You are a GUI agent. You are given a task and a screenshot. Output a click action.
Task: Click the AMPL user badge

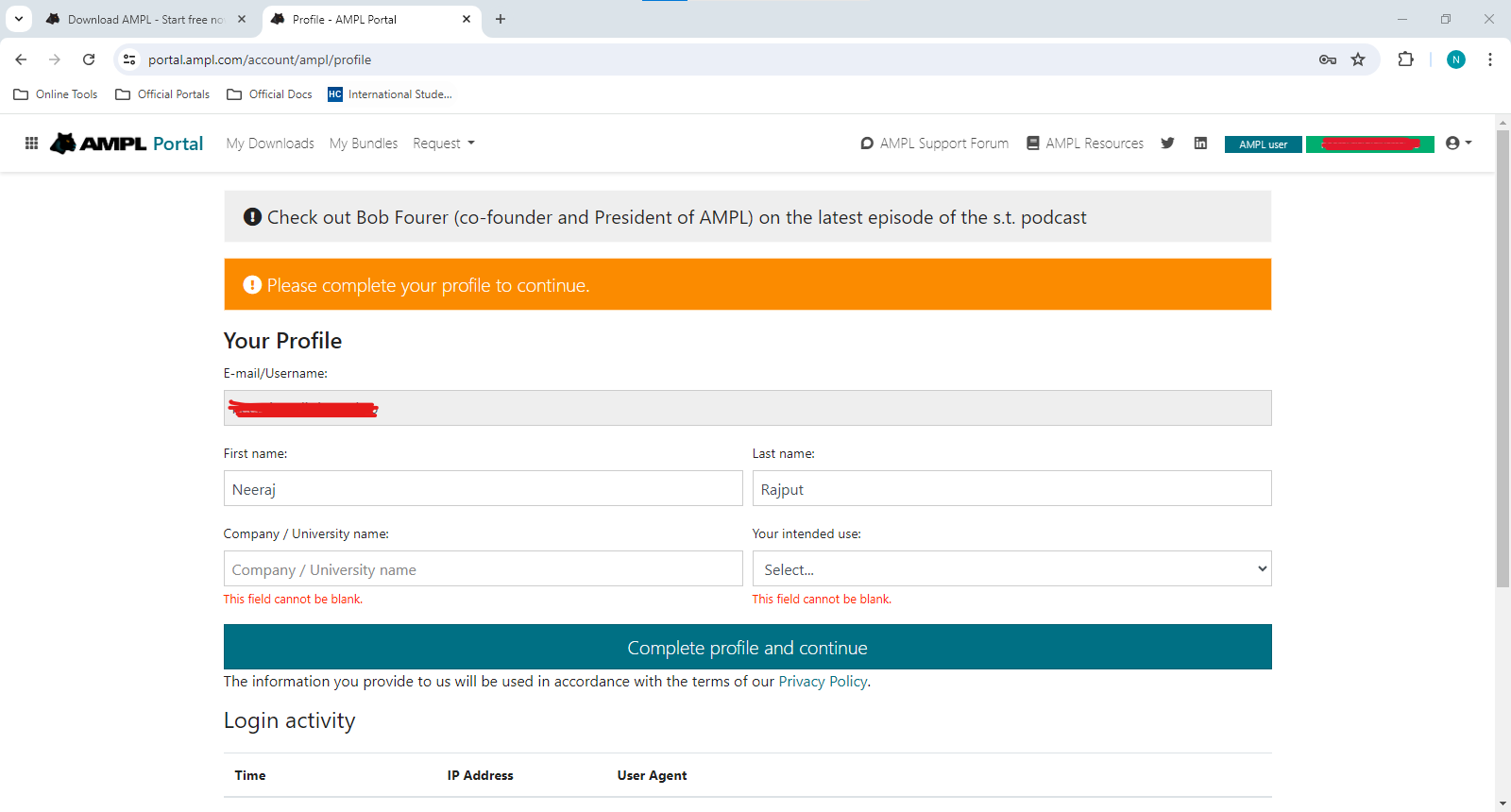point(1264,144)
